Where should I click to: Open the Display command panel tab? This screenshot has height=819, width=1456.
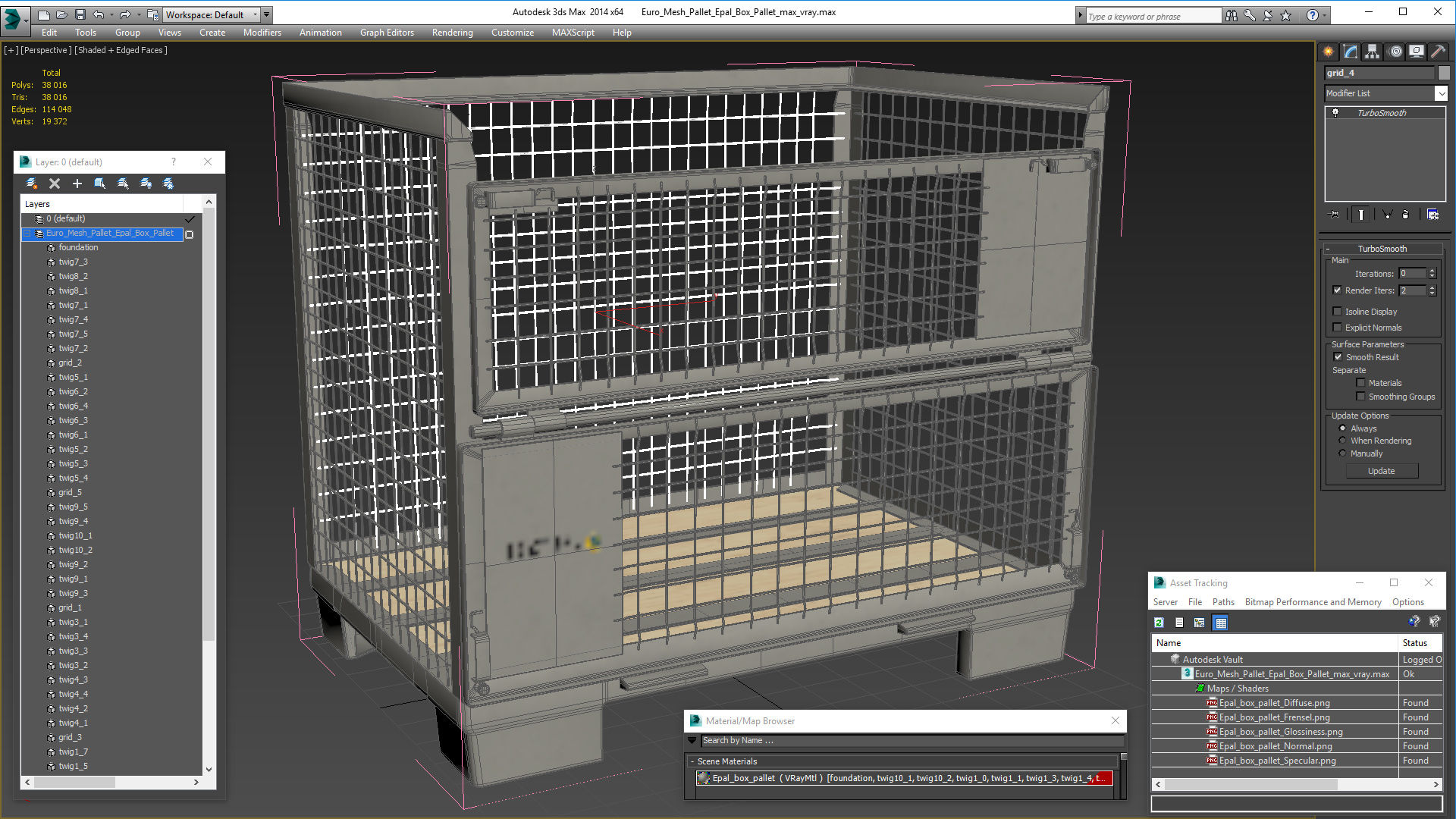1417,52
